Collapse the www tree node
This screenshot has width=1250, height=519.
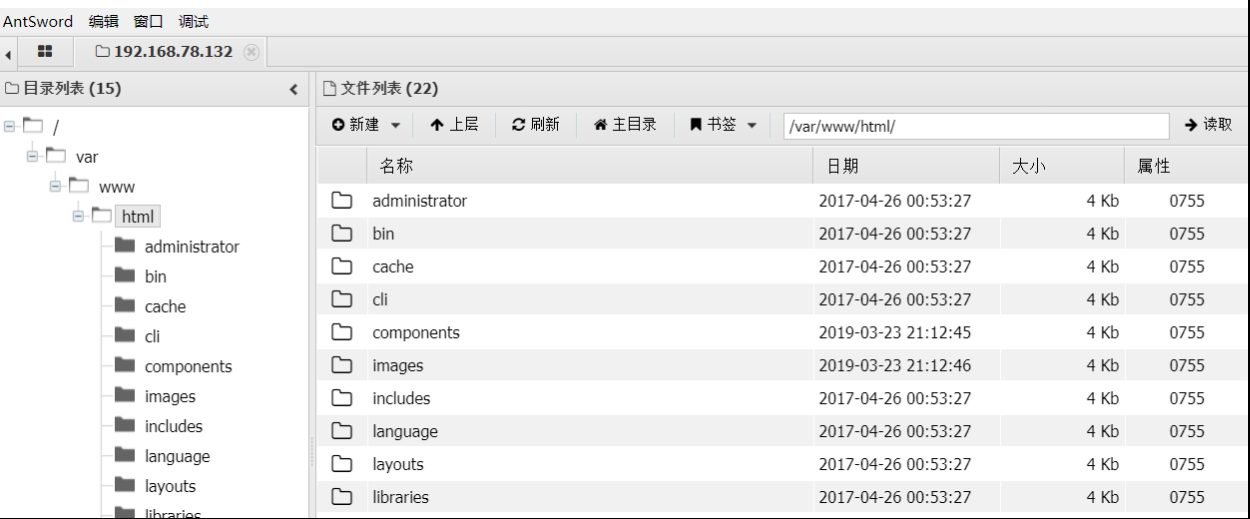point(56,186)
